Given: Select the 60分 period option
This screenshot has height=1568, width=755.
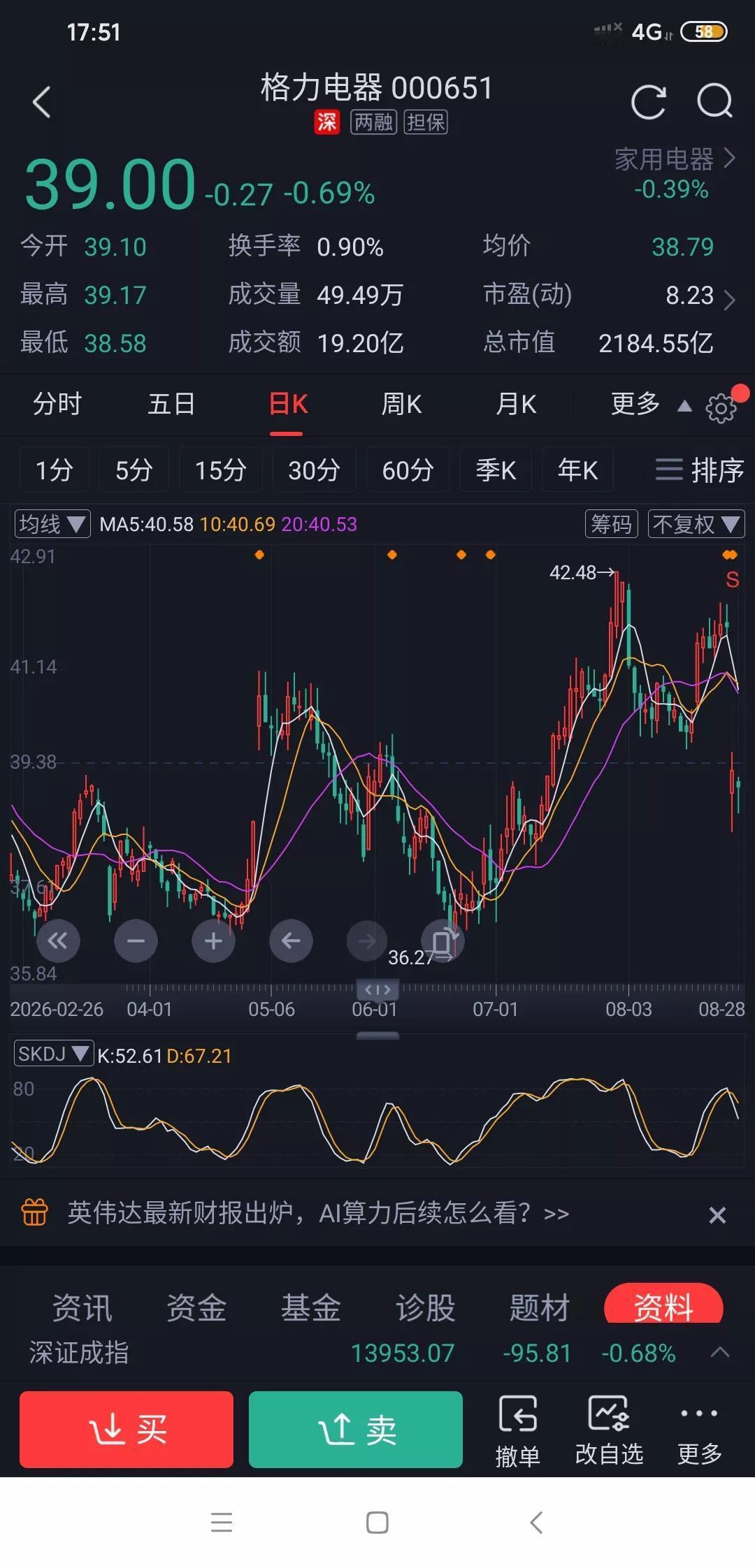Looking at the screenshot, I should click(x=408, y=470).
